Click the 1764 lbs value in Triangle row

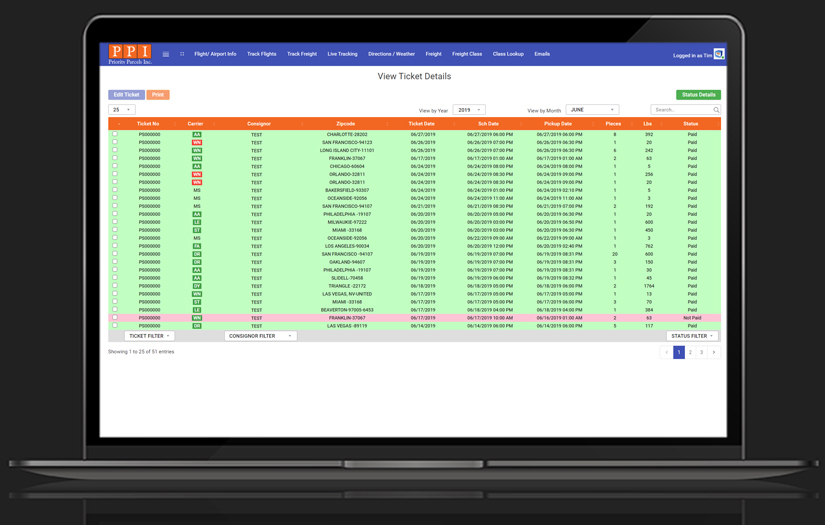[x=649, y=286]
